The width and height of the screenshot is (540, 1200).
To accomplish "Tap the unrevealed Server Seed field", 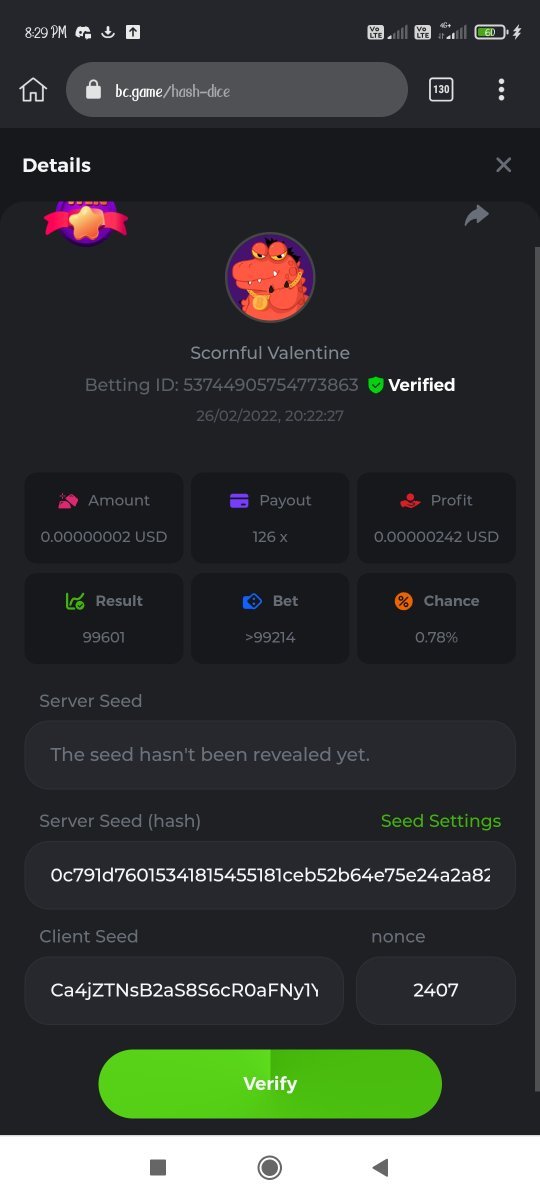I will (x=270, y=755).
